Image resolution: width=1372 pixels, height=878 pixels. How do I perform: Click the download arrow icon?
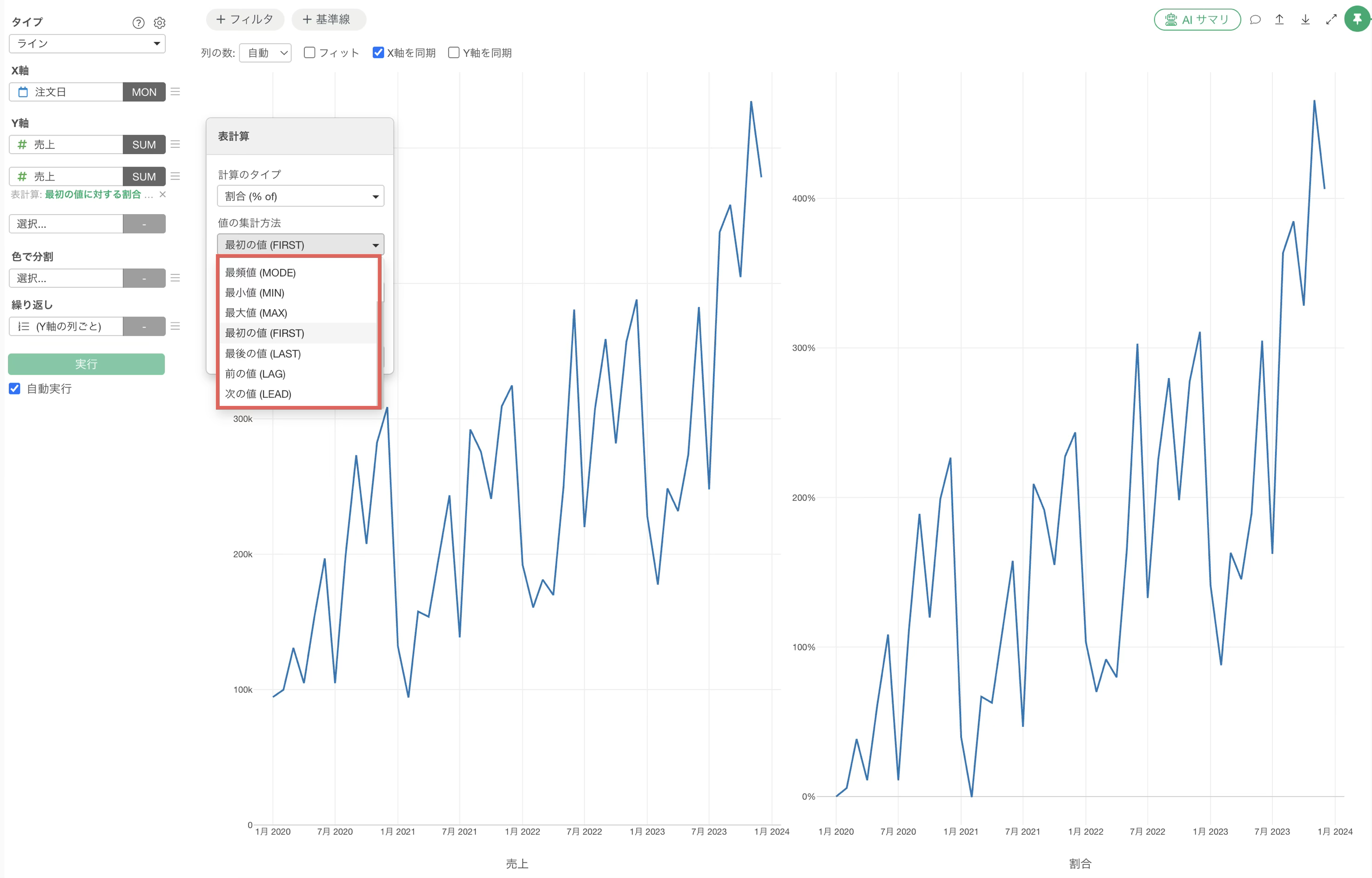click(1305, 20)
